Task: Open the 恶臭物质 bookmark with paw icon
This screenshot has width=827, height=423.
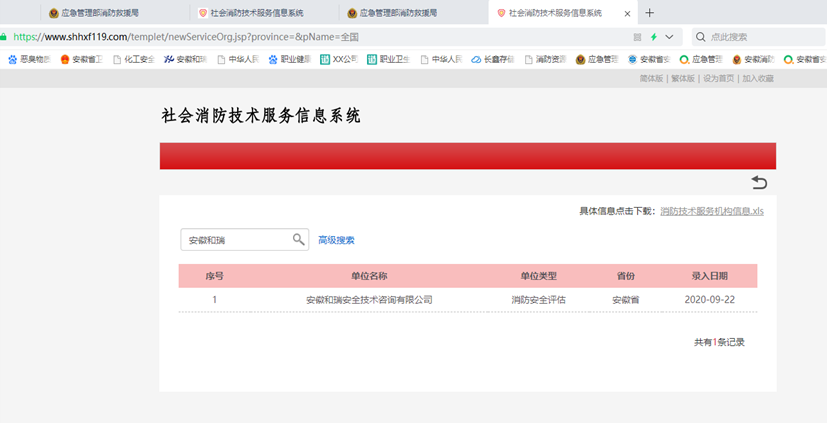Action: pyautogui.click(x=28, y=59)
